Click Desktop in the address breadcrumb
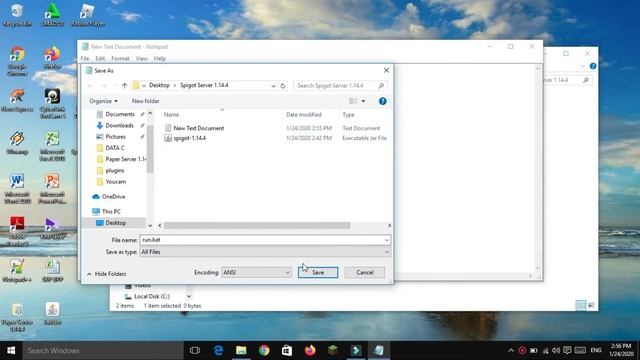 click(159, 85)
